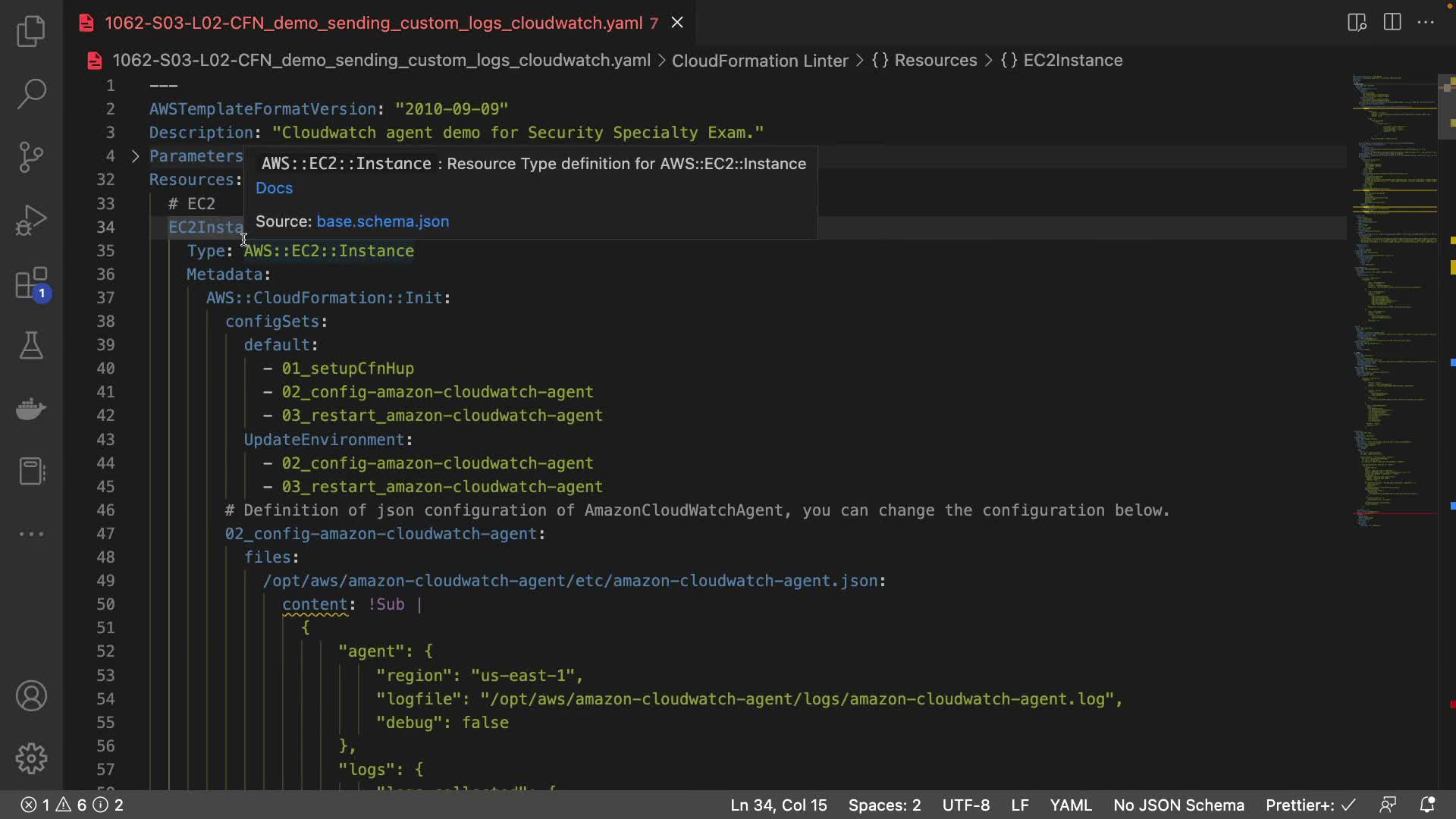
Task: Open the Docs link in hover tooltip
Action: [x=274, y=188]
